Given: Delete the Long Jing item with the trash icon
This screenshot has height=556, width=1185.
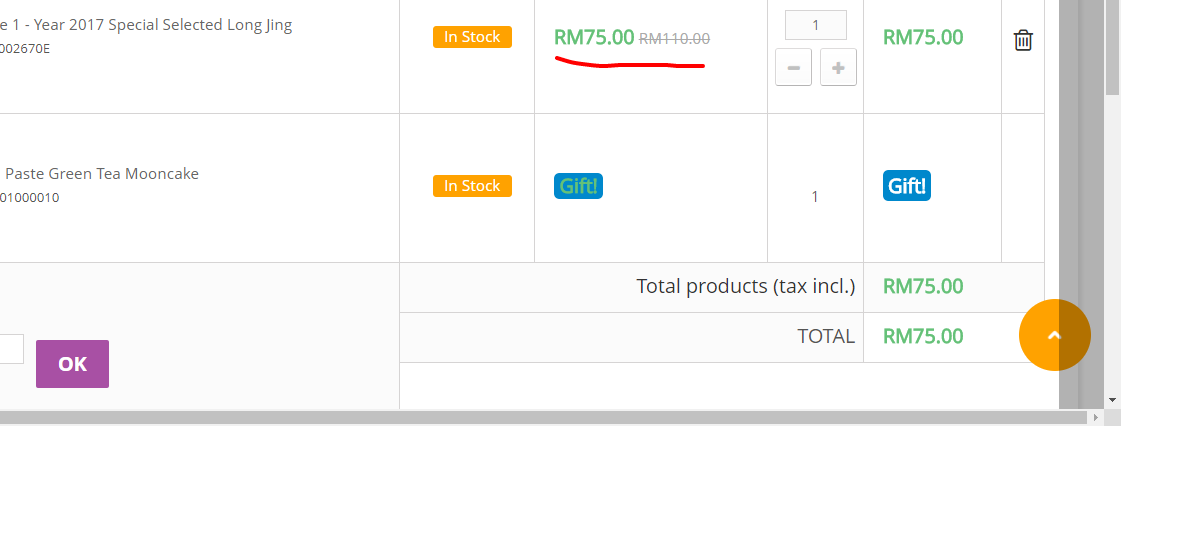Looking at the screenshot, I should (1023, 40).
